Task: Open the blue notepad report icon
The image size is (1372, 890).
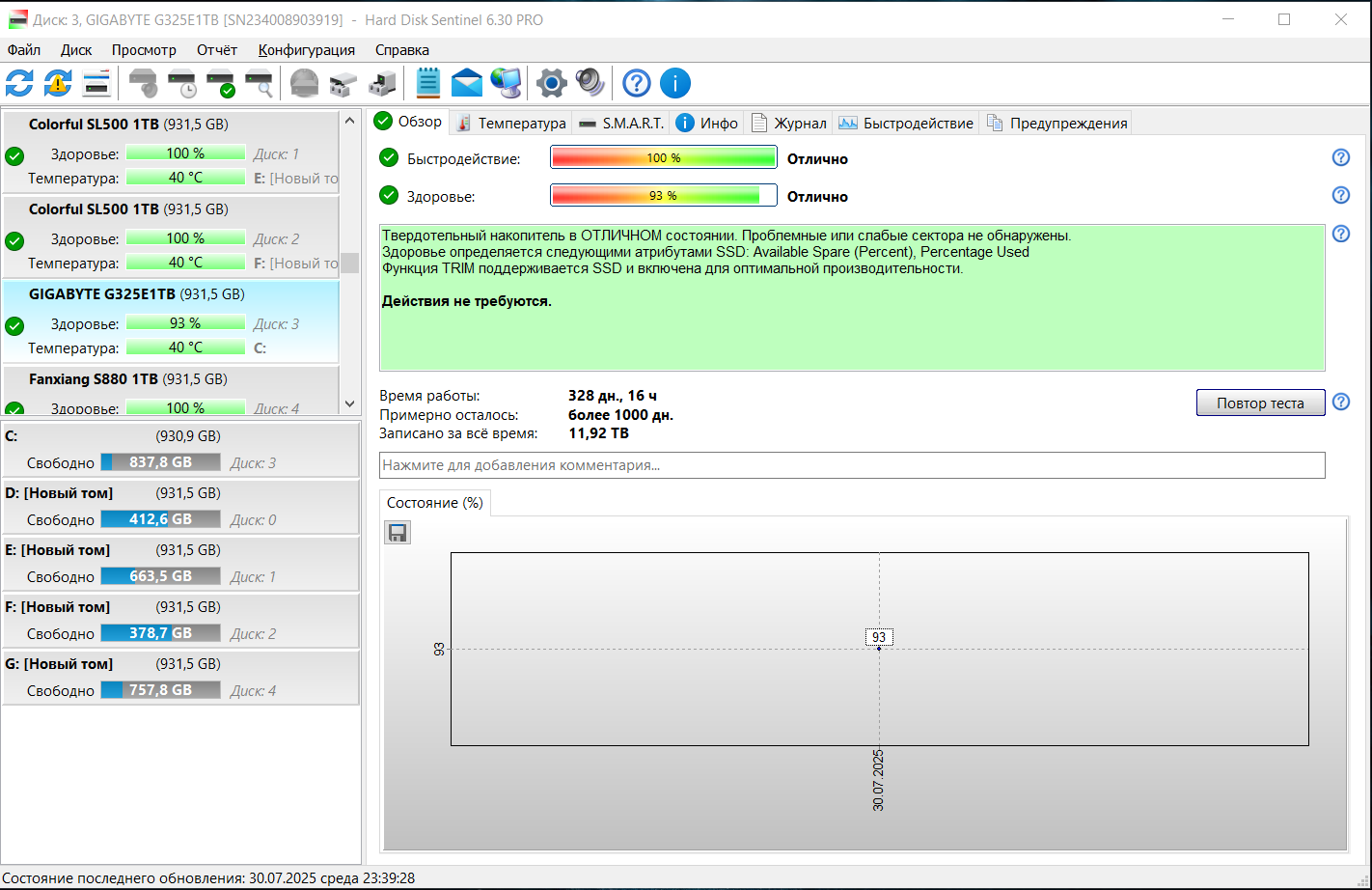Action: tap(428, 83)
